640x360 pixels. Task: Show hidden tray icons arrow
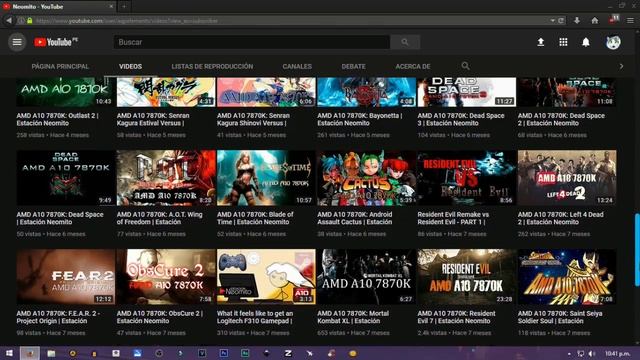569,353
